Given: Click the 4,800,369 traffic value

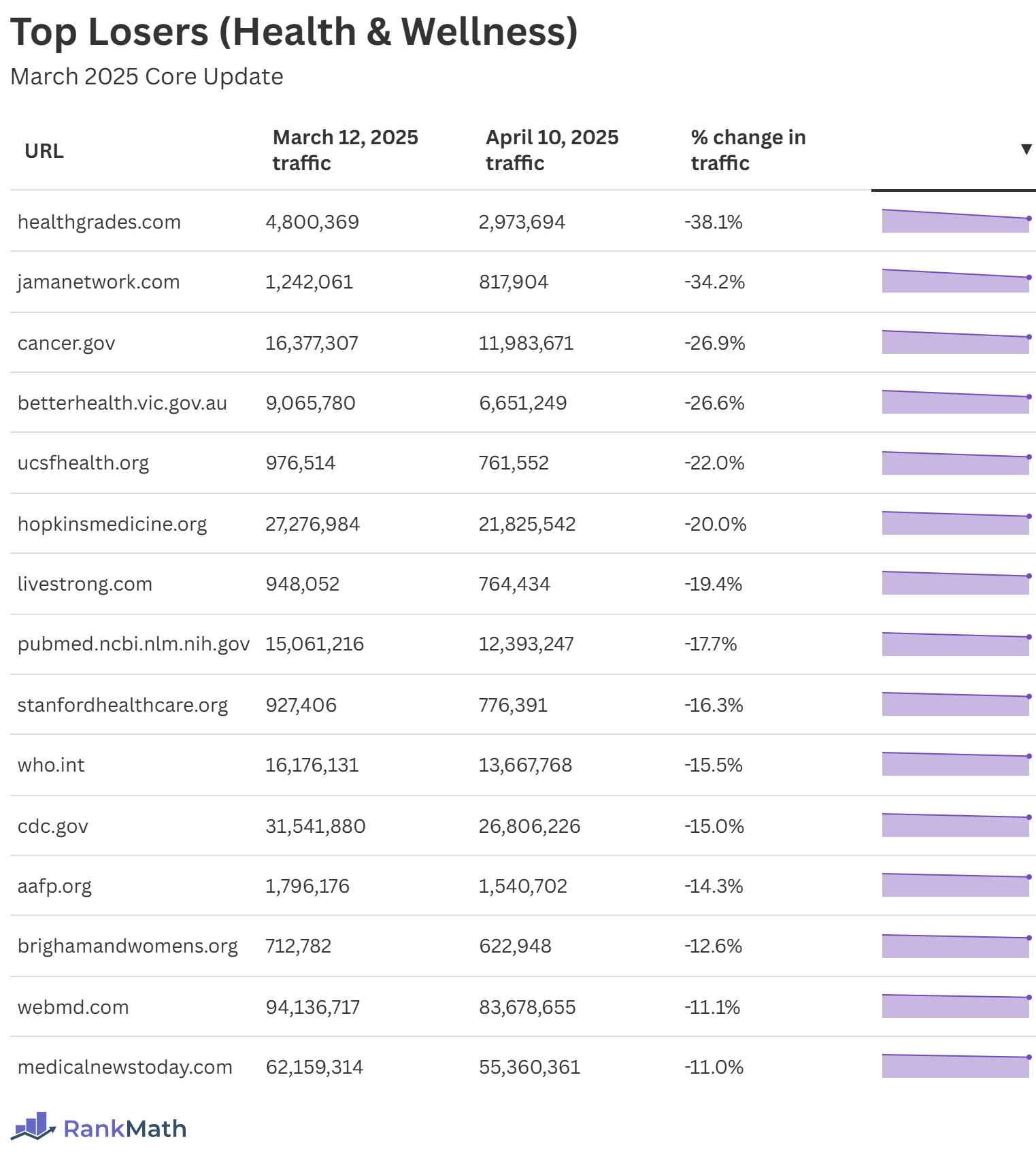Looking at the screenshot, I should 312,222.
